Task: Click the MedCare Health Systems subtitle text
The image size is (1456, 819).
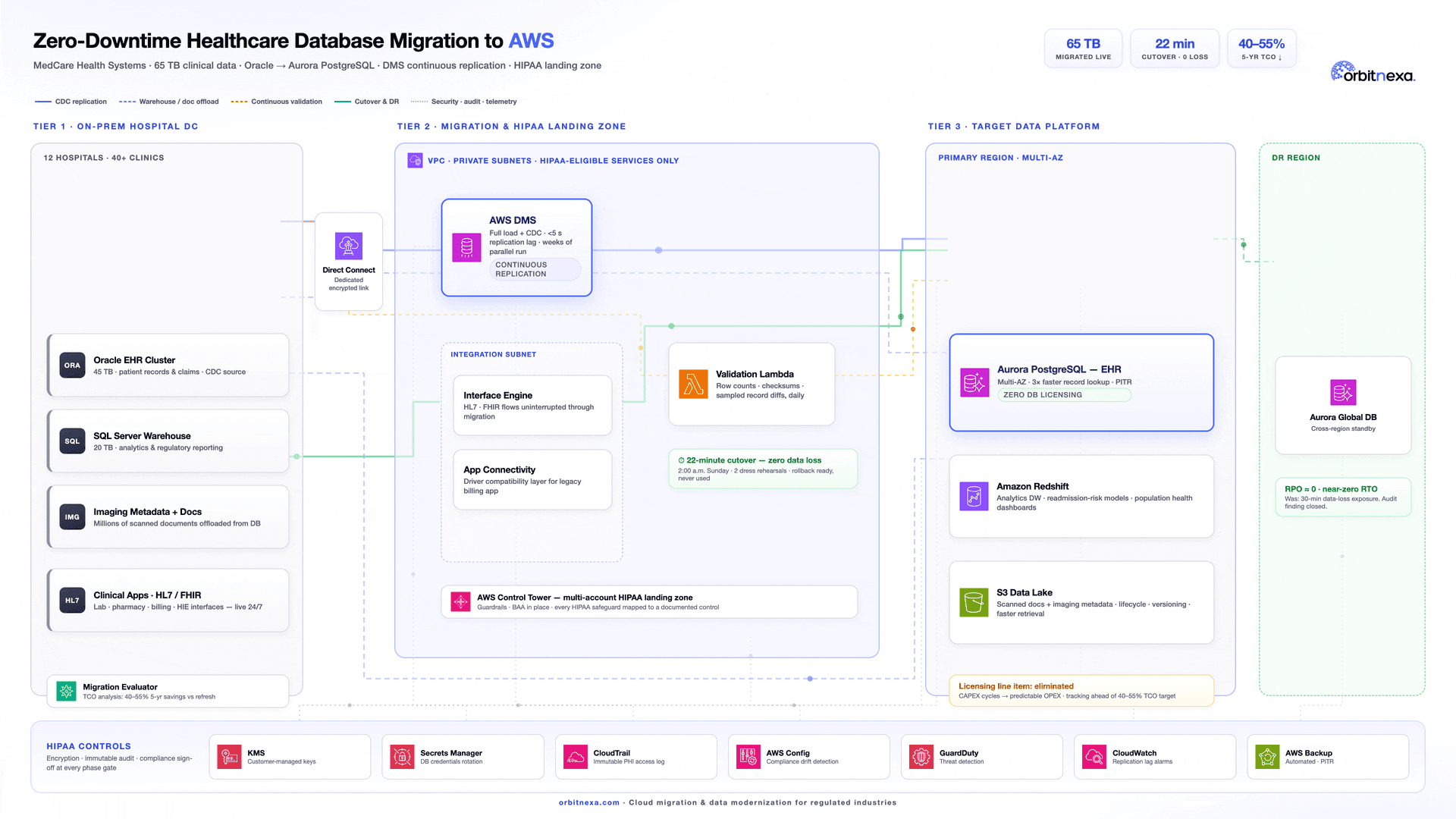Action: tap(317, 65)
